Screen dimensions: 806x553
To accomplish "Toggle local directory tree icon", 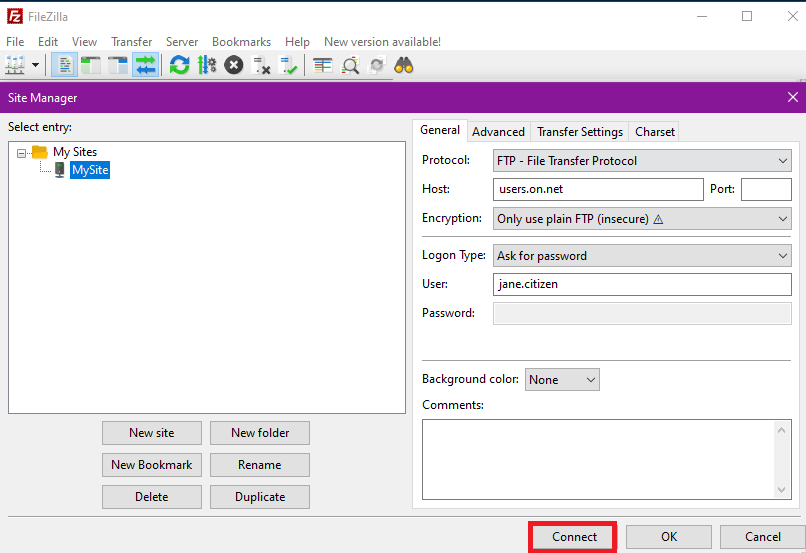I will coord(91,65).
